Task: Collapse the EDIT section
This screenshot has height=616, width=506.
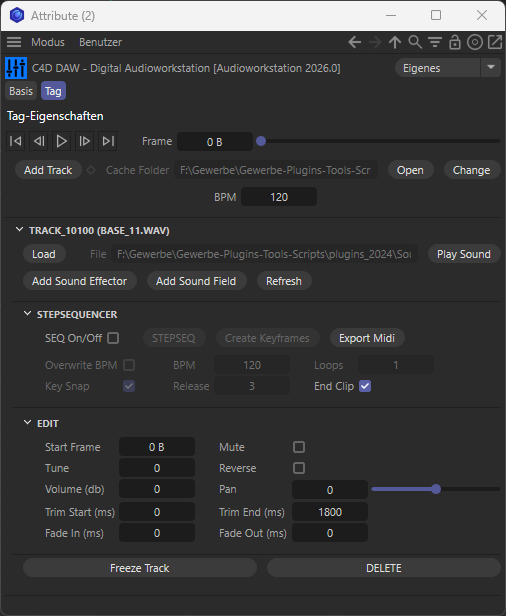Action: click(x=27, y=423)
